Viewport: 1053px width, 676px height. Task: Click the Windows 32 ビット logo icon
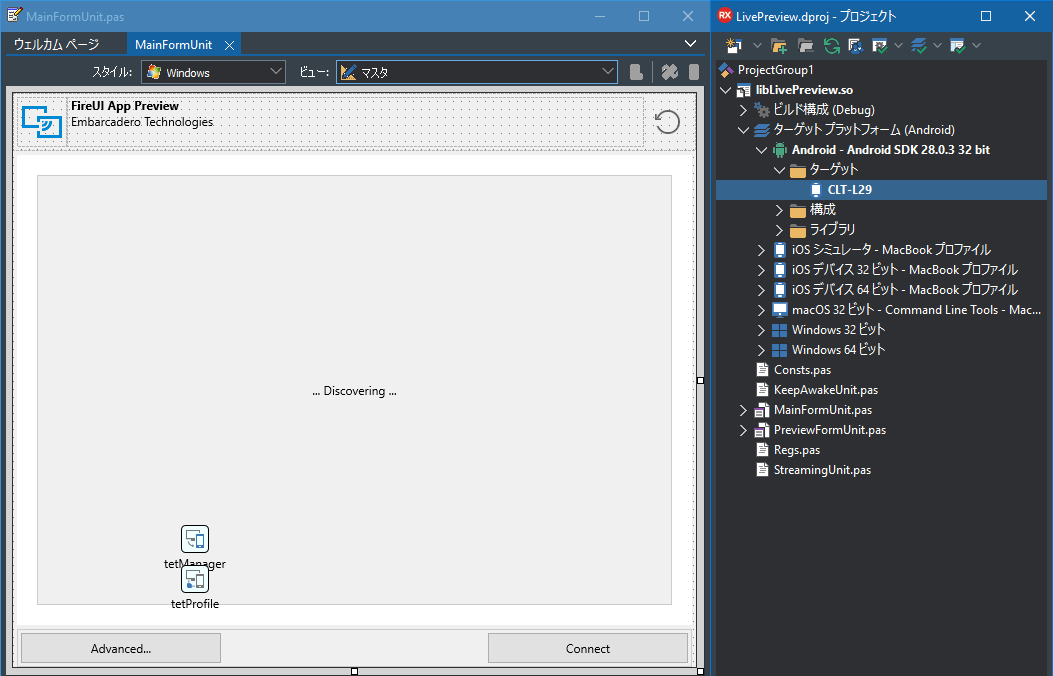tap(780, 330)
